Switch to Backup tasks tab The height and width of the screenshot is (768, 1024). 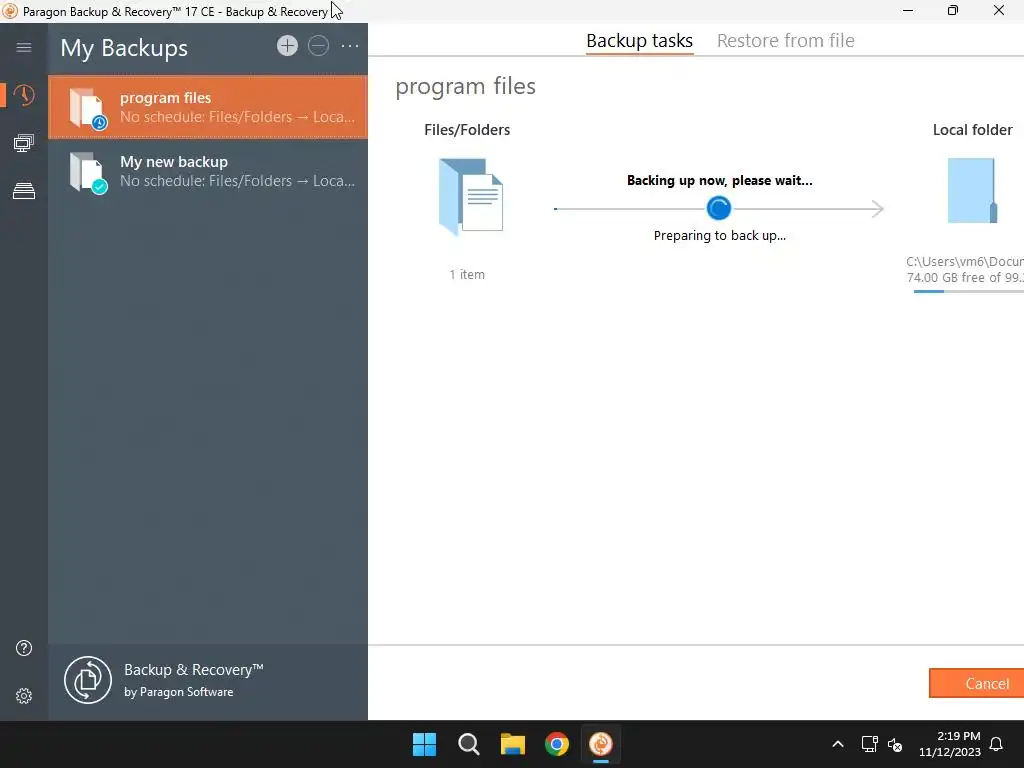click(639, 40)
